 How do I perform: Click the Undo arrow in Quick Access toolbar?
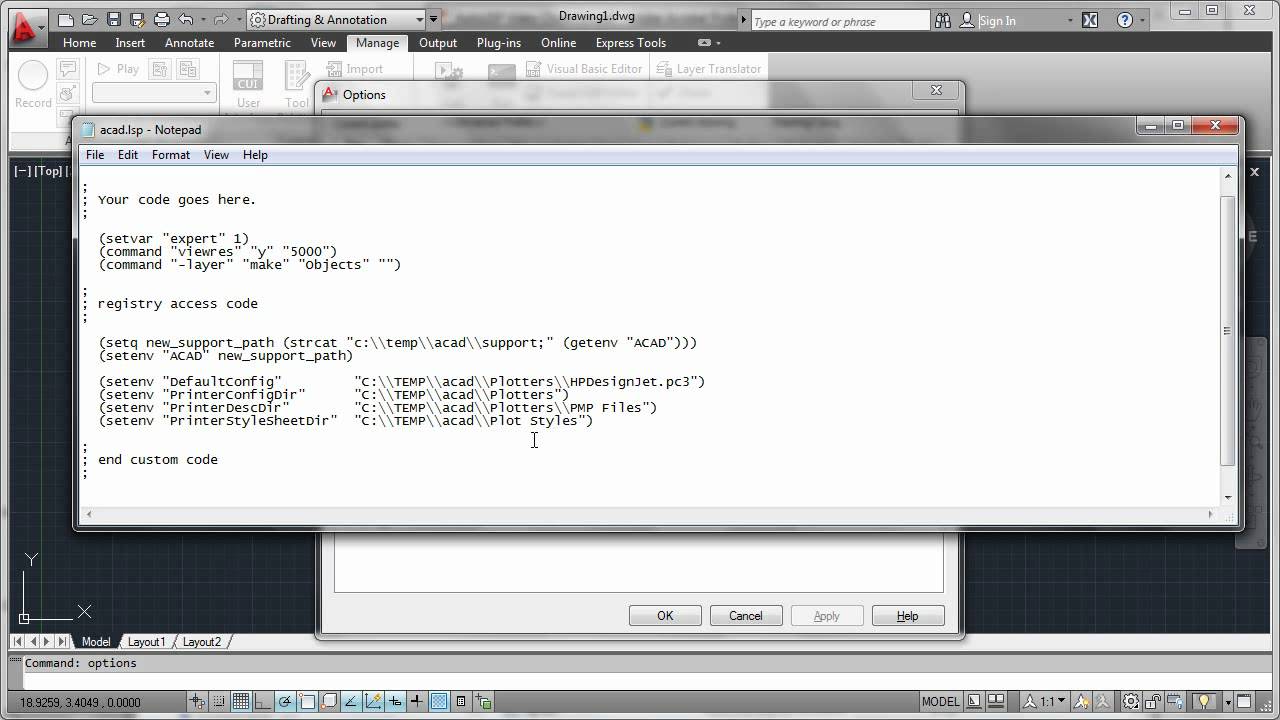(x=186, y=19)
